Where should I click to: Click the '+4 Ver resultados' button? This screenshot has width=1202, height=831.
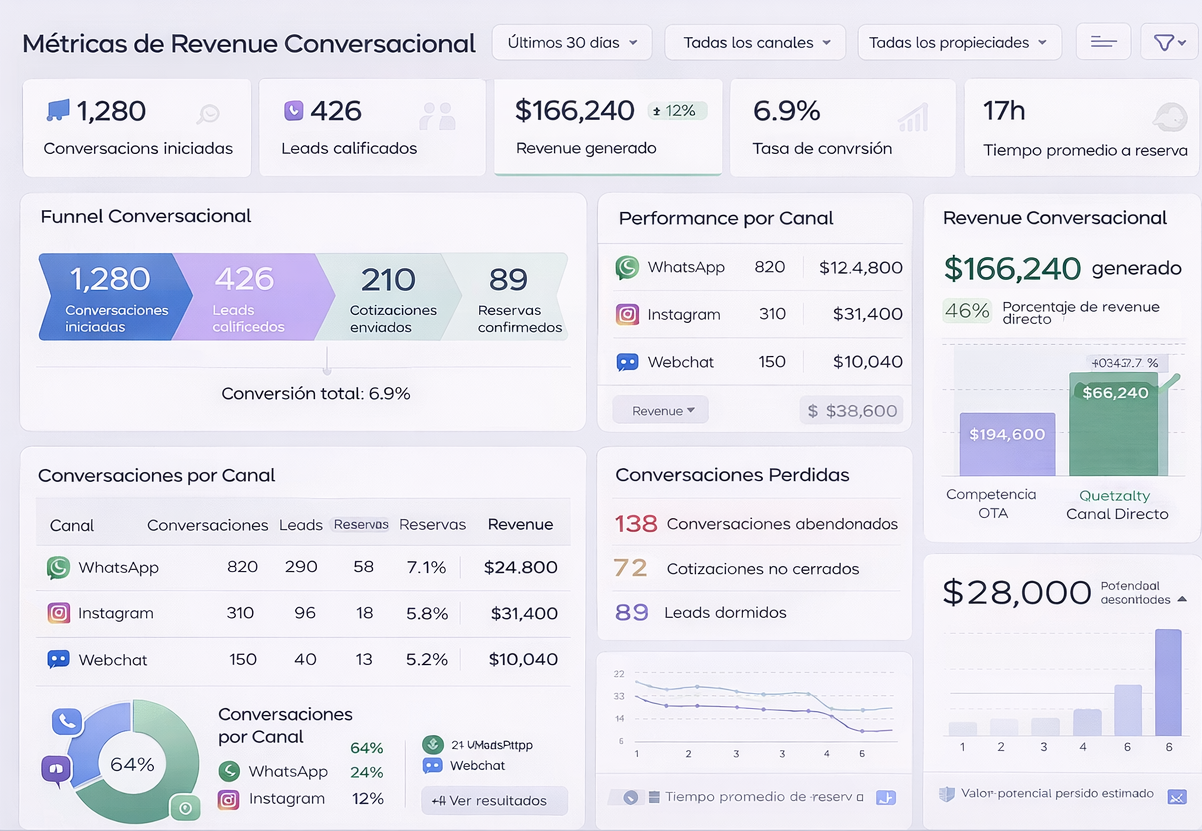pos(494,801)
